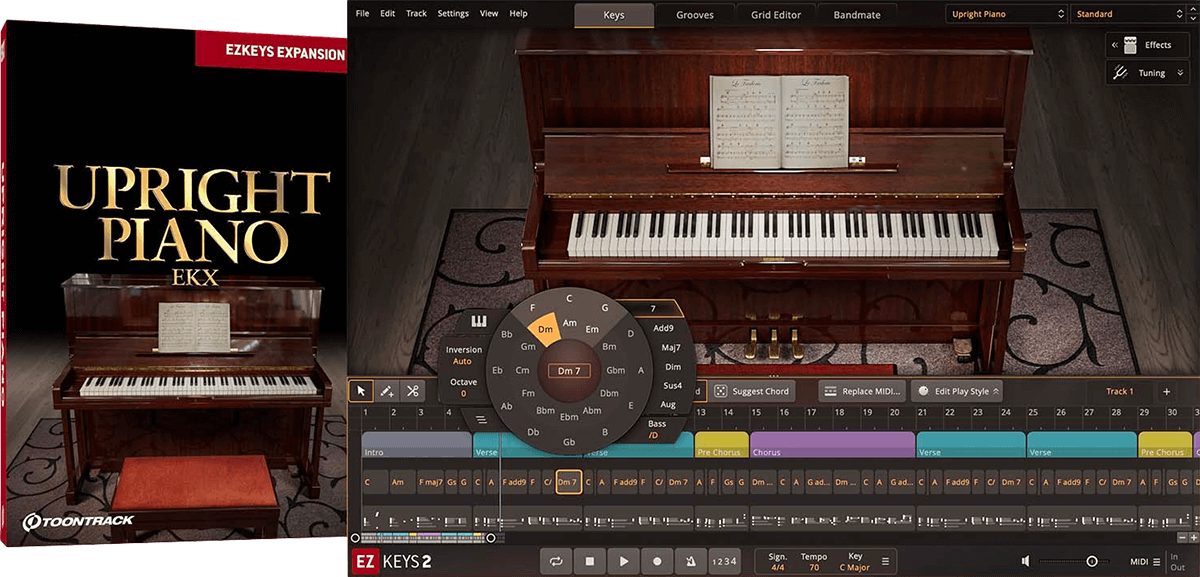Open the Settings menu
The image size is (1200, 577).
click(453, 14)
